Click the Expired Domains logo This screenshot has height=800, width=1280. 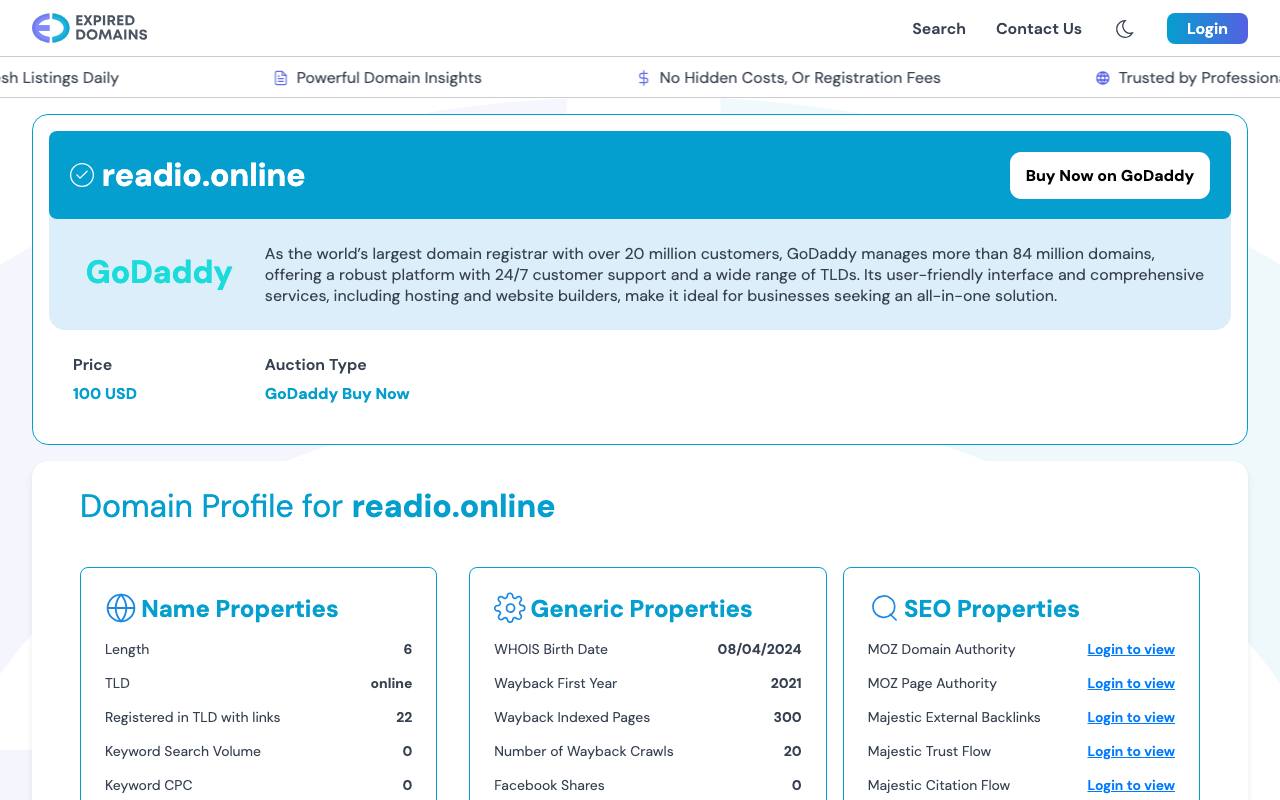(x=90, y=28)
